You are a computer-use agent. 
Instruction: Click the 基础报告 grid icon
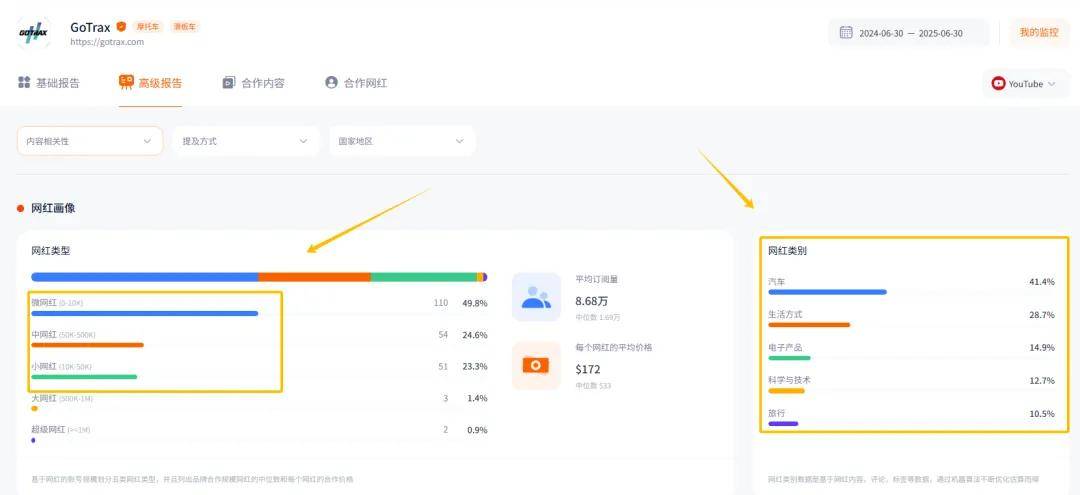tap(24, 83)
